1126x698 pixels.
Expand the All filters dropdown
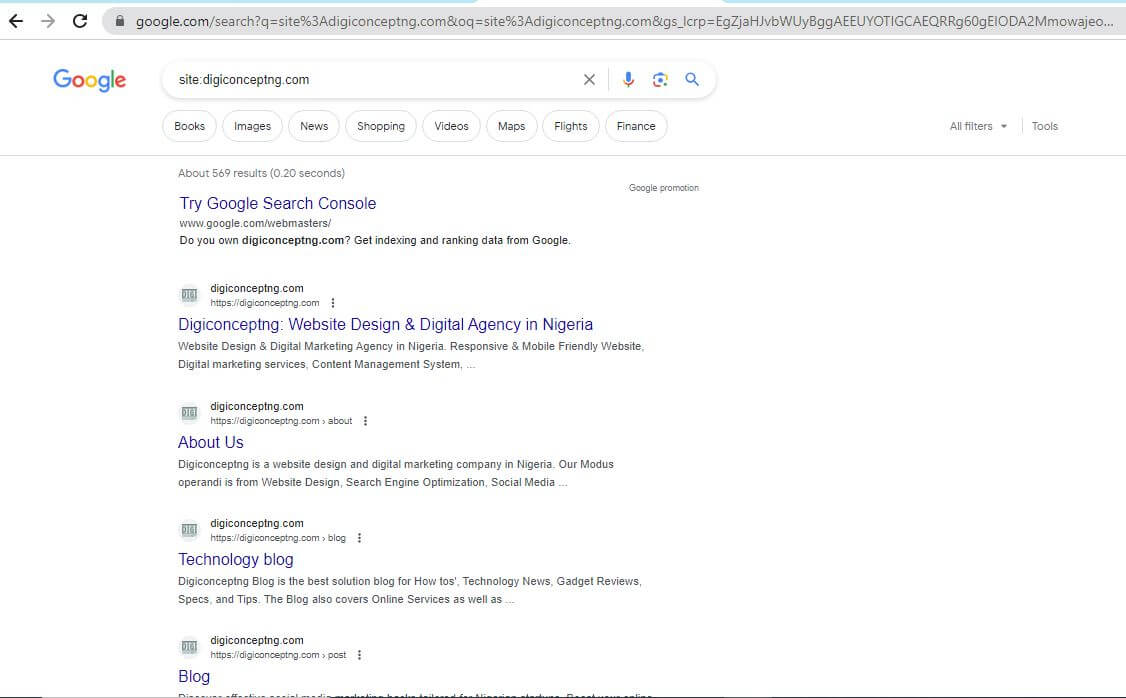pyautogui.click(x=977, y=126)
